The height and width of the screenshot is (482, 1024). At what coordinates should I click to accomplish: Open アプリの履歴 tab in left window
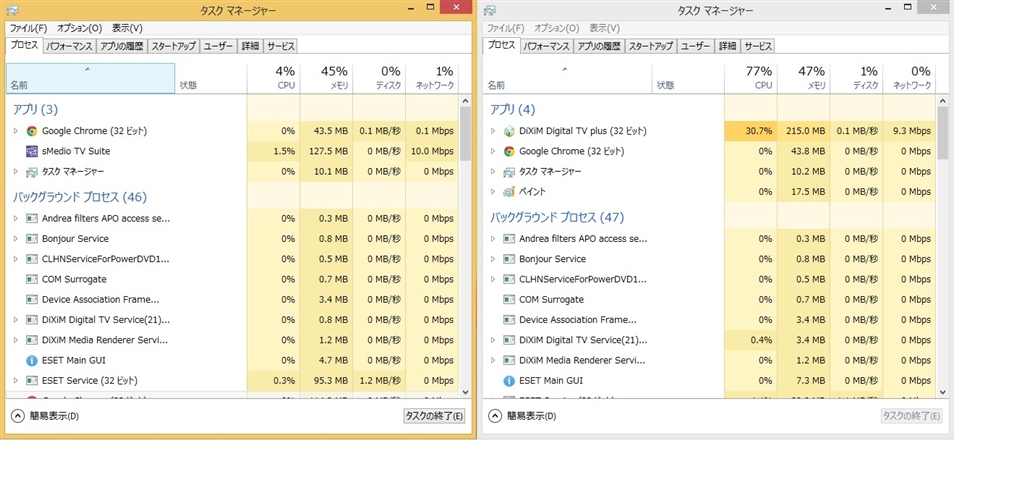122,46
